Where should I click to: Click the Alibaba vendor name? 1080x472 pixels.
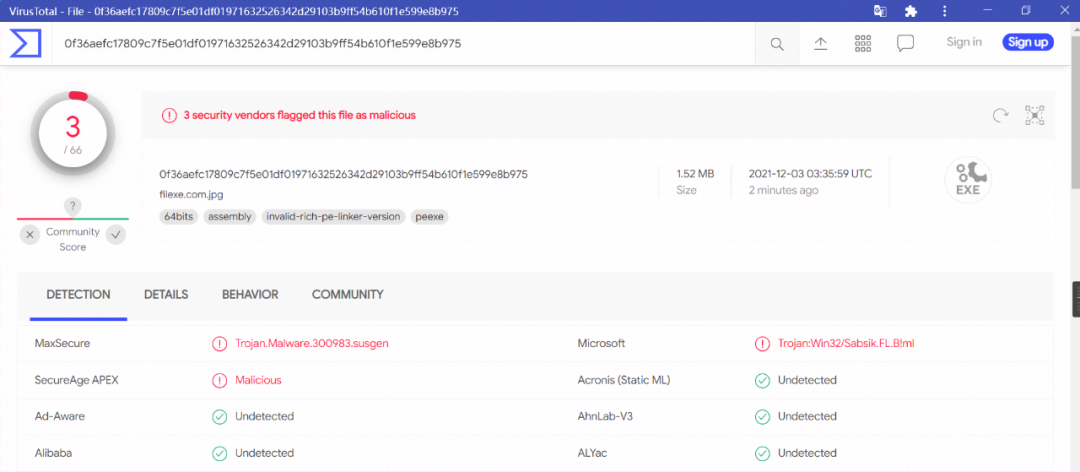click(x=53, y=453)
